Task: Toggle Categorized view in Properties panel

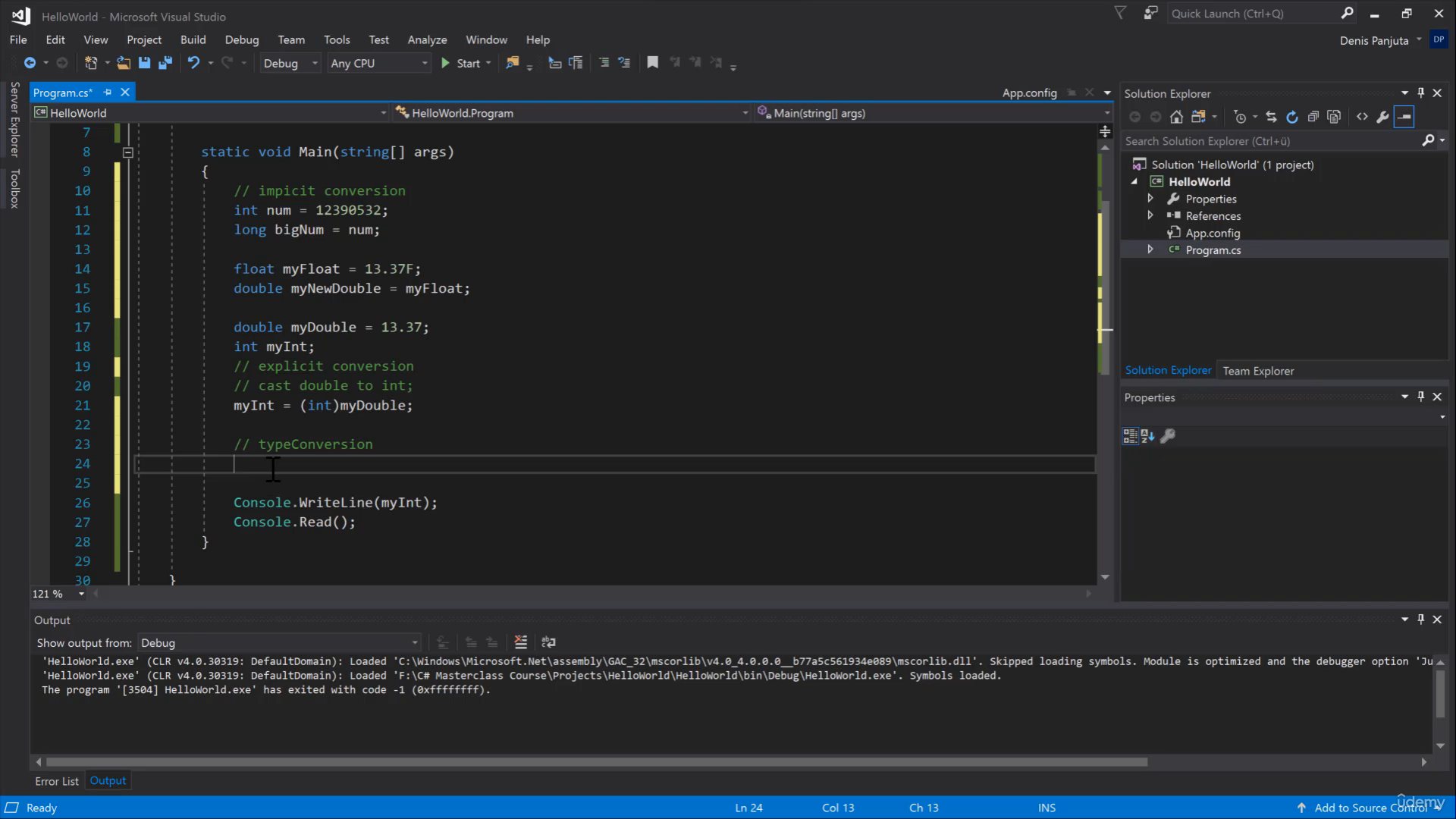Action: pyautogui.click(x=1130, y=435)
